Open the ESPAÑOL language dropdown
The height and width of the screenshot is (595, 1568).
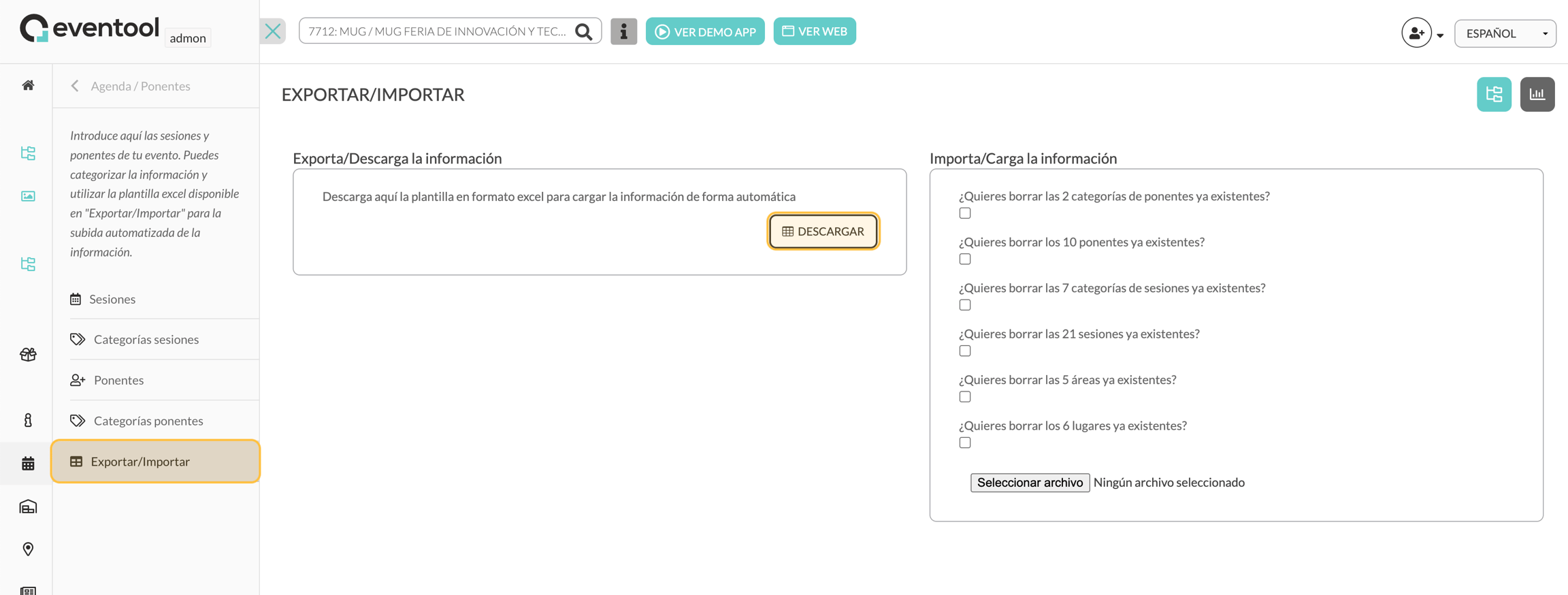pyautogui.click(x=1505, y=33)
